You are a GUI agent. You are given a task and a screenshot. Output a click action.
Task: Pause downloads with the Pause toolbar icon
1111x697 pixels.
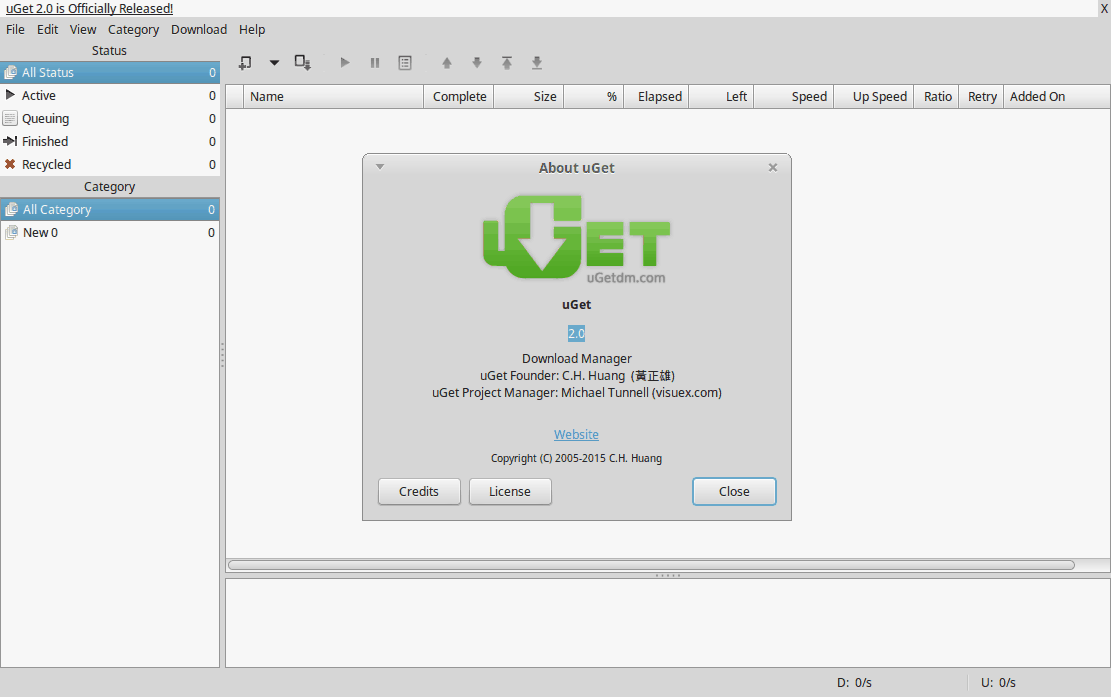click(x=374, y=62)
